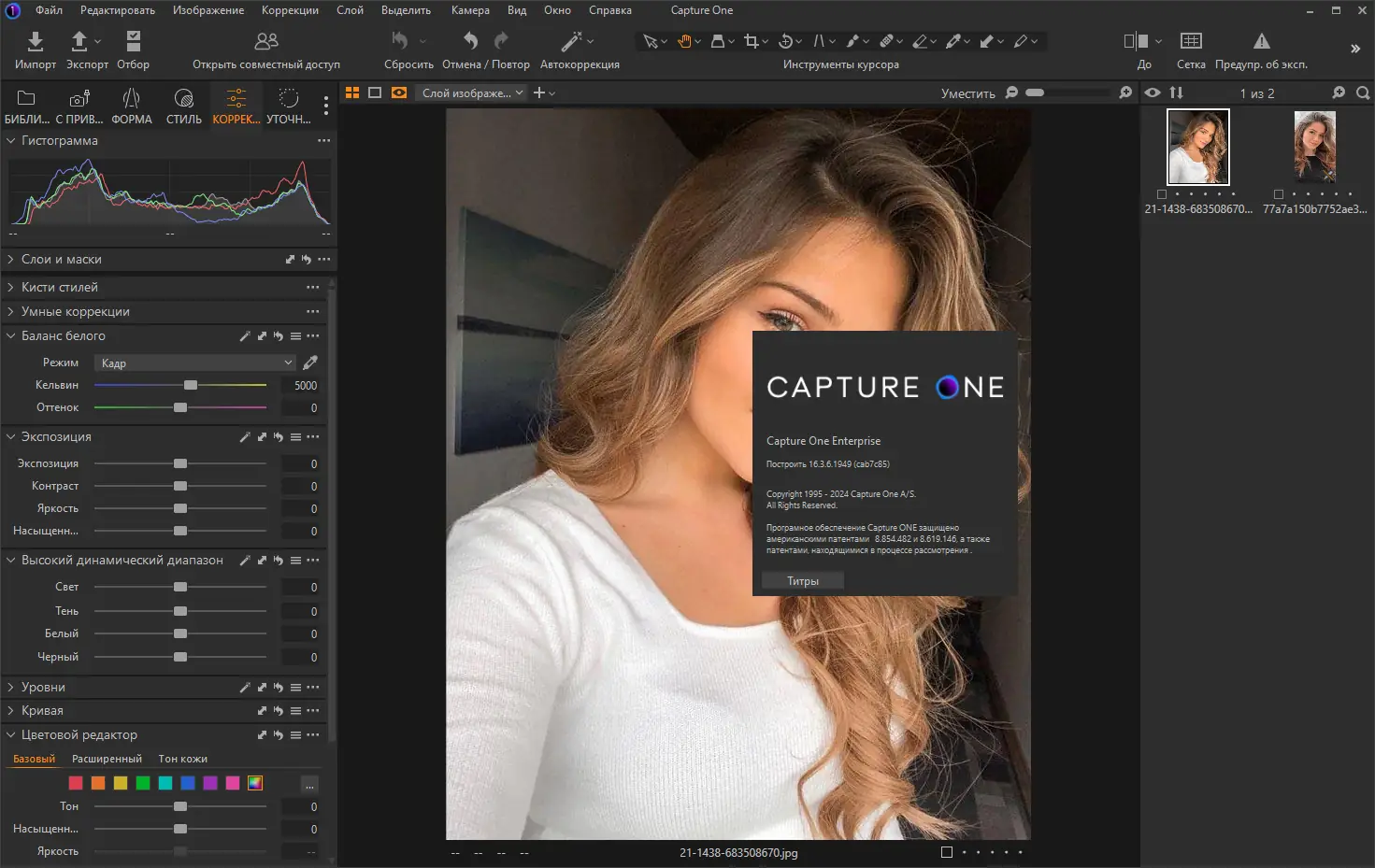This screenshot has width=1375, height=868.
Task: Open the Режим white balance mode dropdown
Action: tap(196, 363)
